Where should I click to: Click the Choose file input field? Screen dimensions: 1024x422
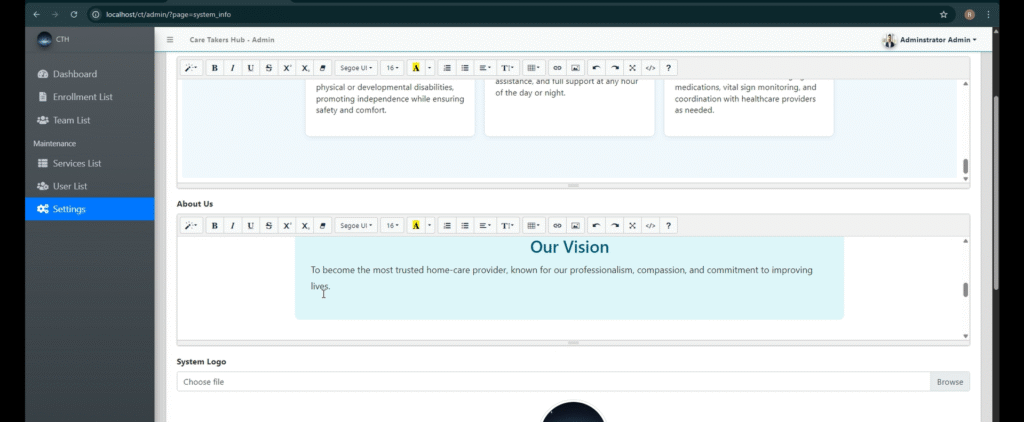tap(553, 381)
